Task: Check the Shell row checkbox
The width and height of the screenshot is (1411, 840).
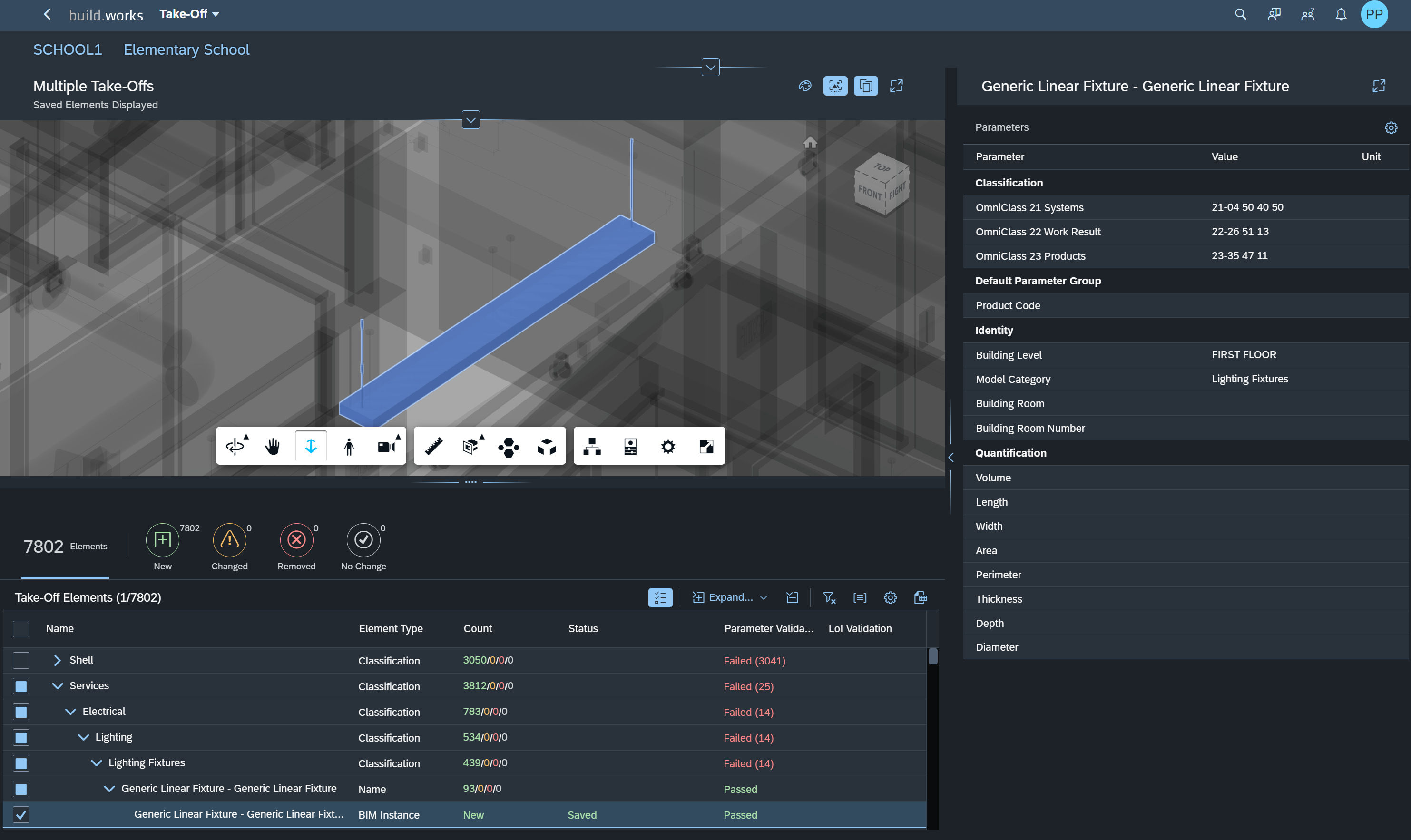Action: pyautogui.click(x=21, y=660)
